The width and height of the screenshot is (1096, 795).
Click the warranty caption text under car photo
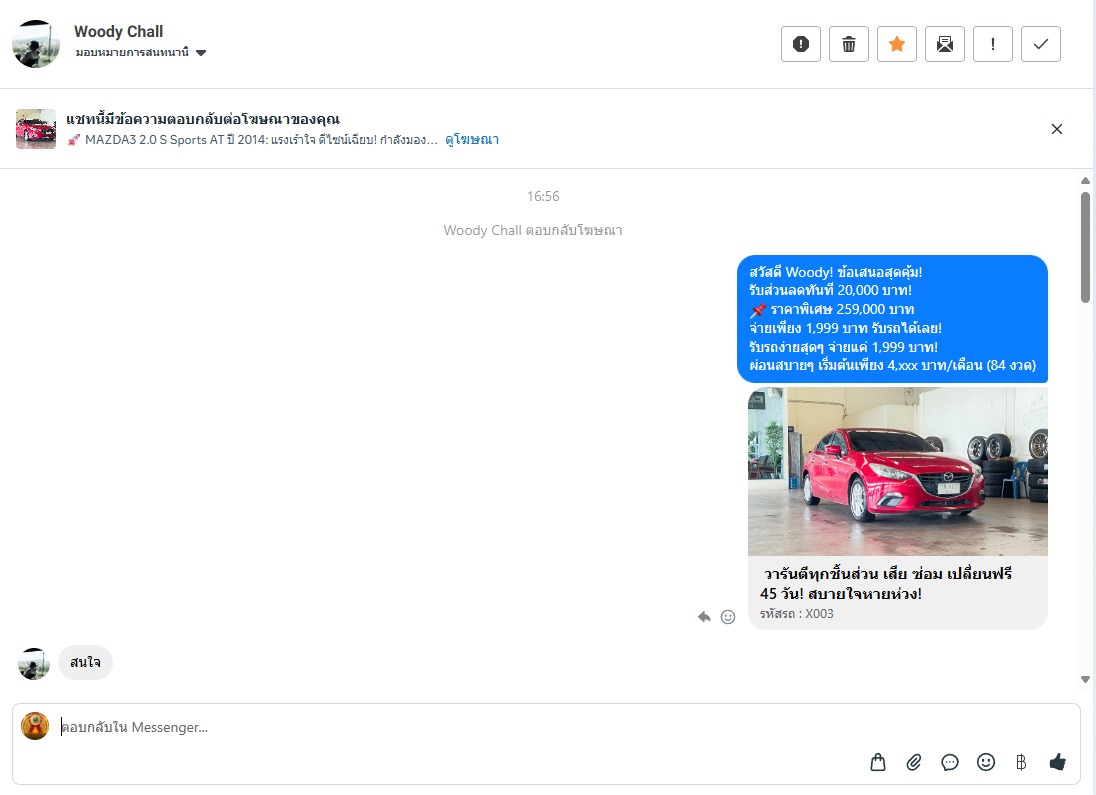(886, 583)
